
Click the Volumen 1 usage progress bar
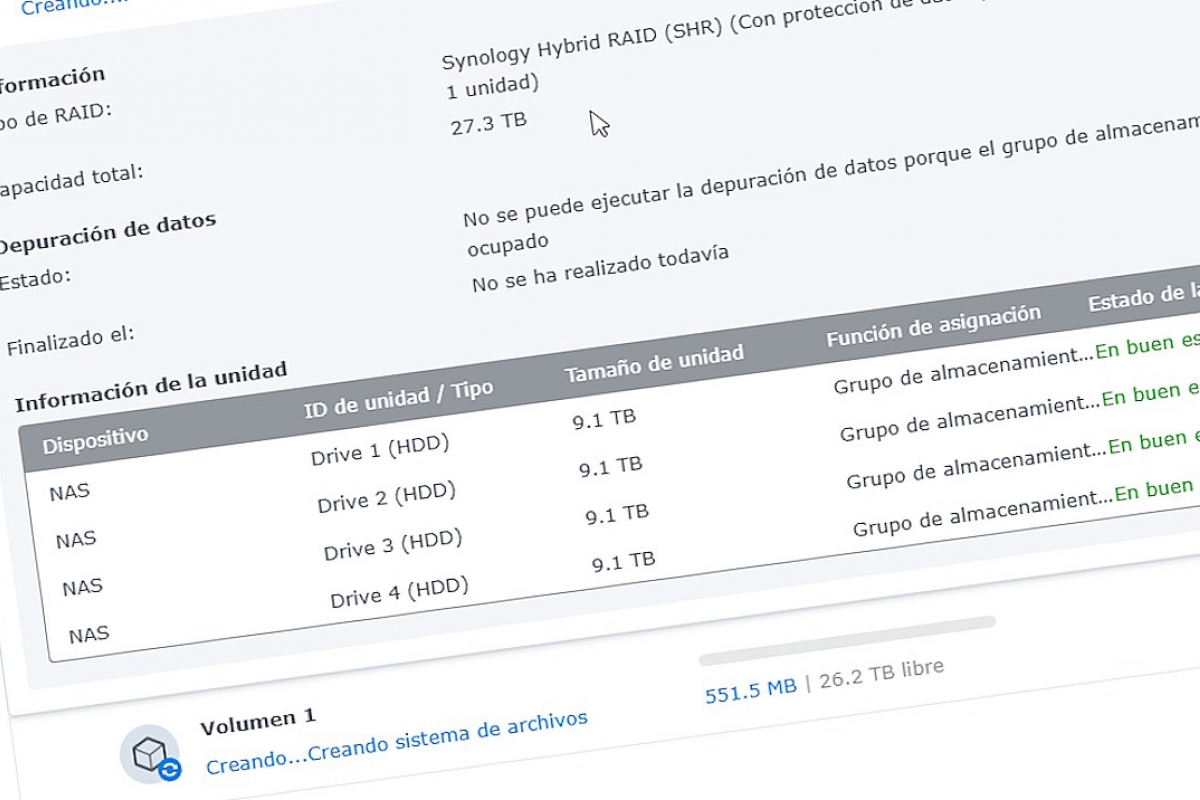847,640
